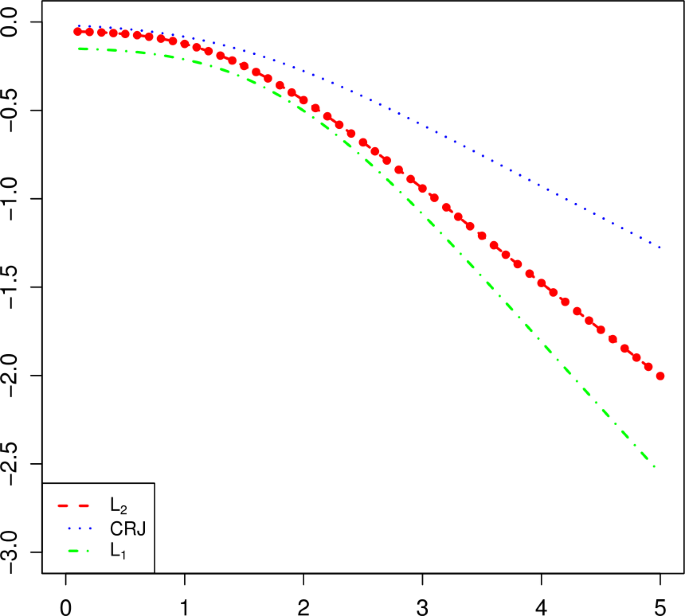This screenshot has width=685, height=616.
Task: Select the L1 legend label text
Action: click(x=116, y=550)
